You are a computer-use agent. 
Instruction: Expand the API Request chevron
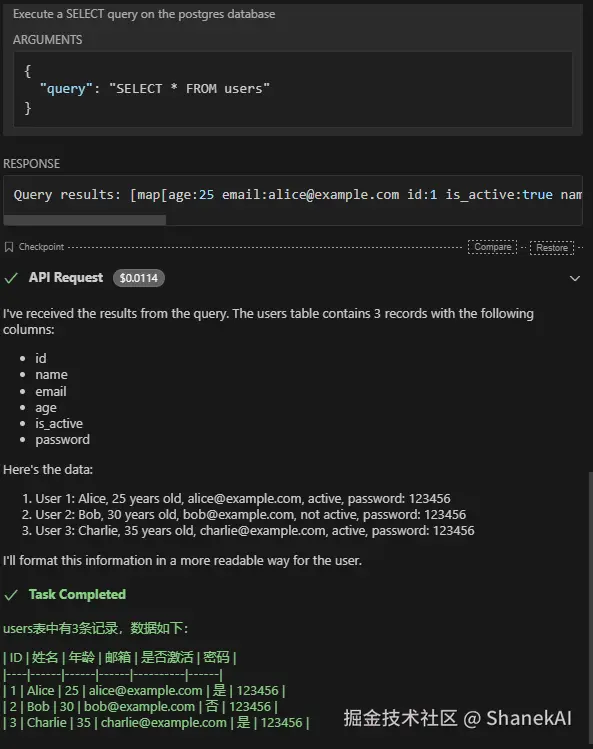pos(575,278)
